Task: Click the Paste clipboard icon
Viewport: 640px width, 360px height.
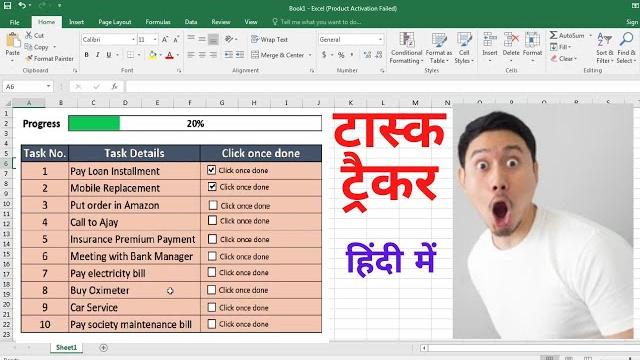Action: [13, 41]
